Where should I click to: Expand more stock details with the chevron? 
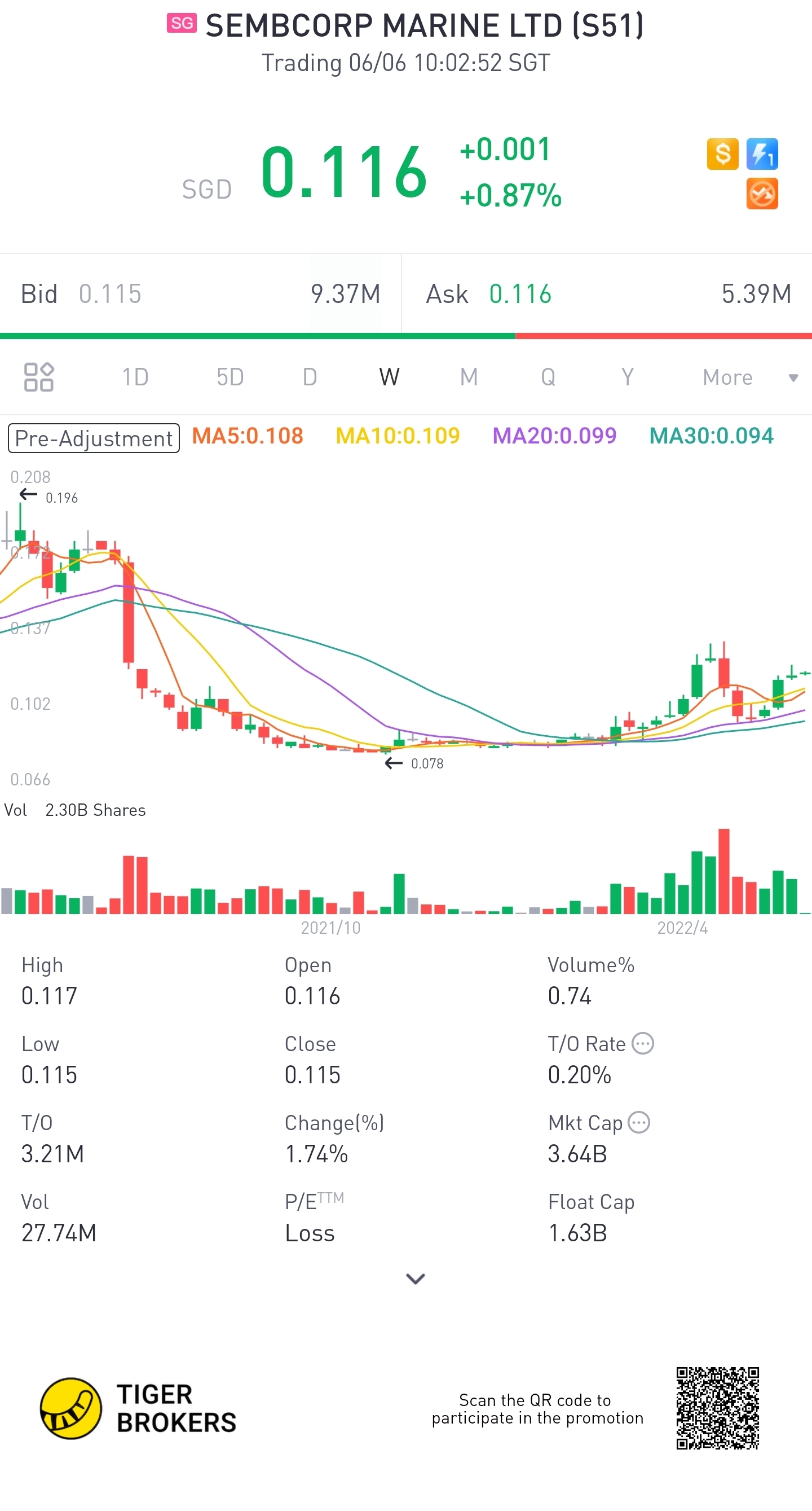416,1279
